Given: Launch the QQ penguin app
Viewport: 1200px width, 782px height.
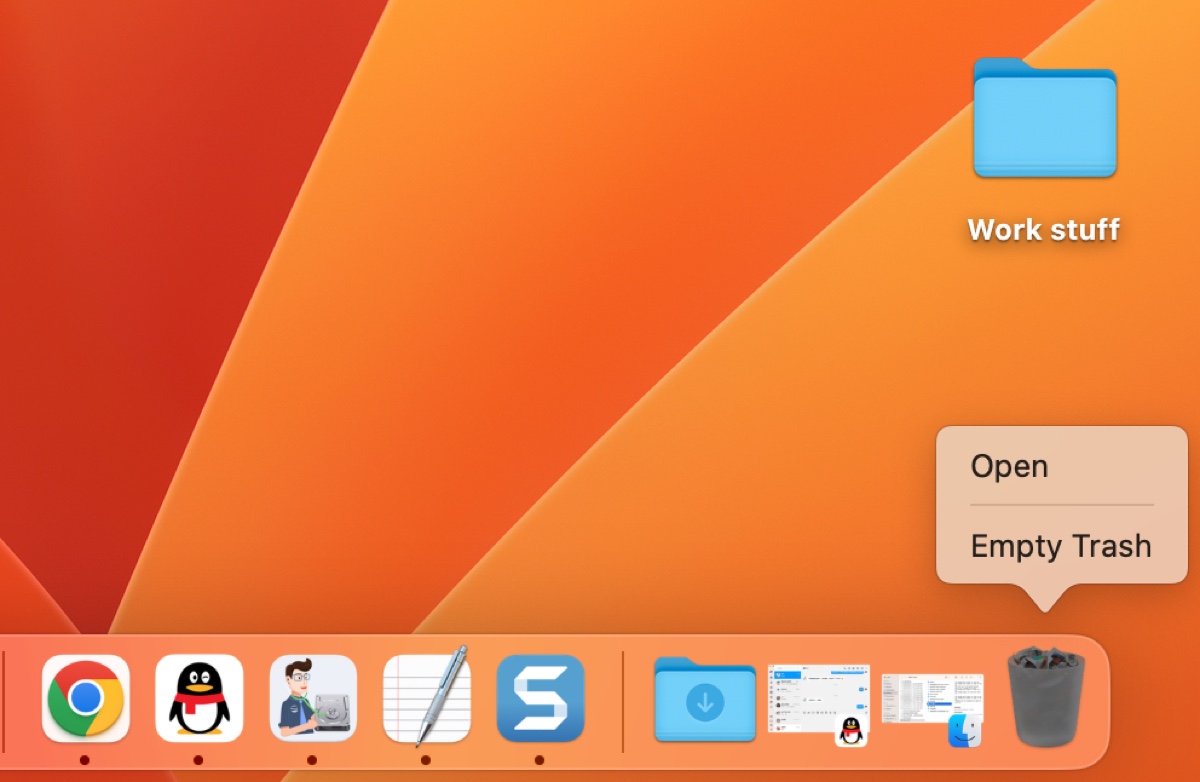Looking at the screenshot, I should (199, 698).
